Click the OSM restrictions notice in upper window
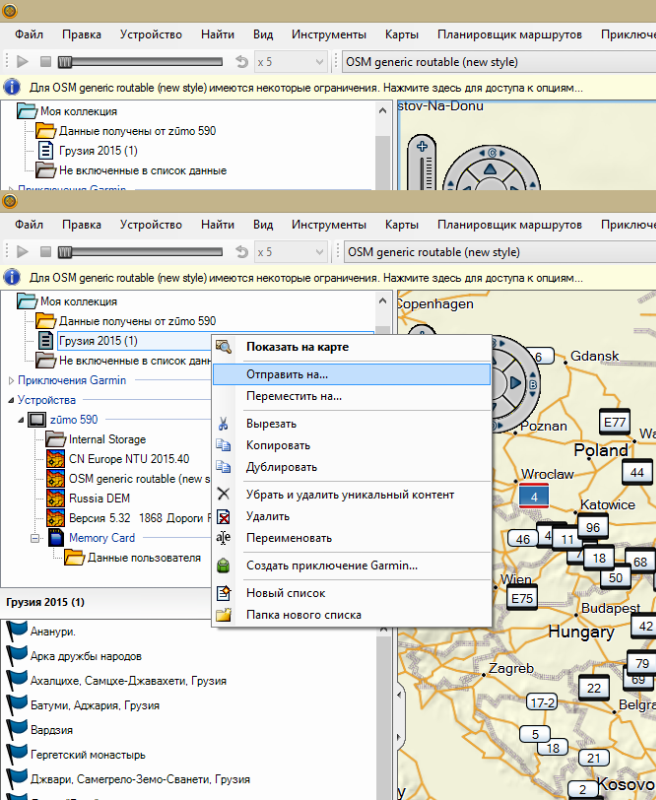Image resolution: width=656 pixels, height=800 pixels. click(x=306, y=88)
